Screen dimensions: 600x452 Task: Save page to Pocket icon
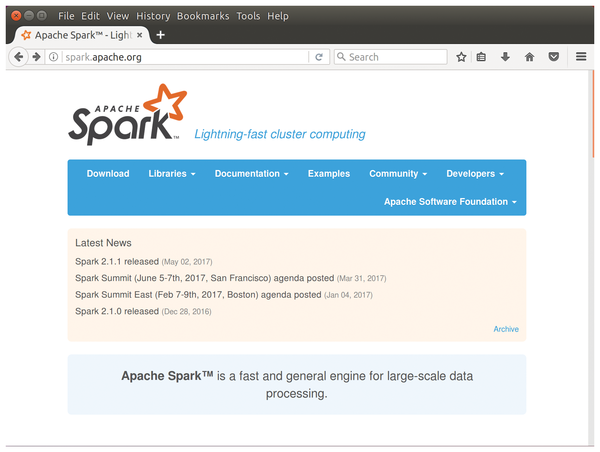click(x=553, y=57)
